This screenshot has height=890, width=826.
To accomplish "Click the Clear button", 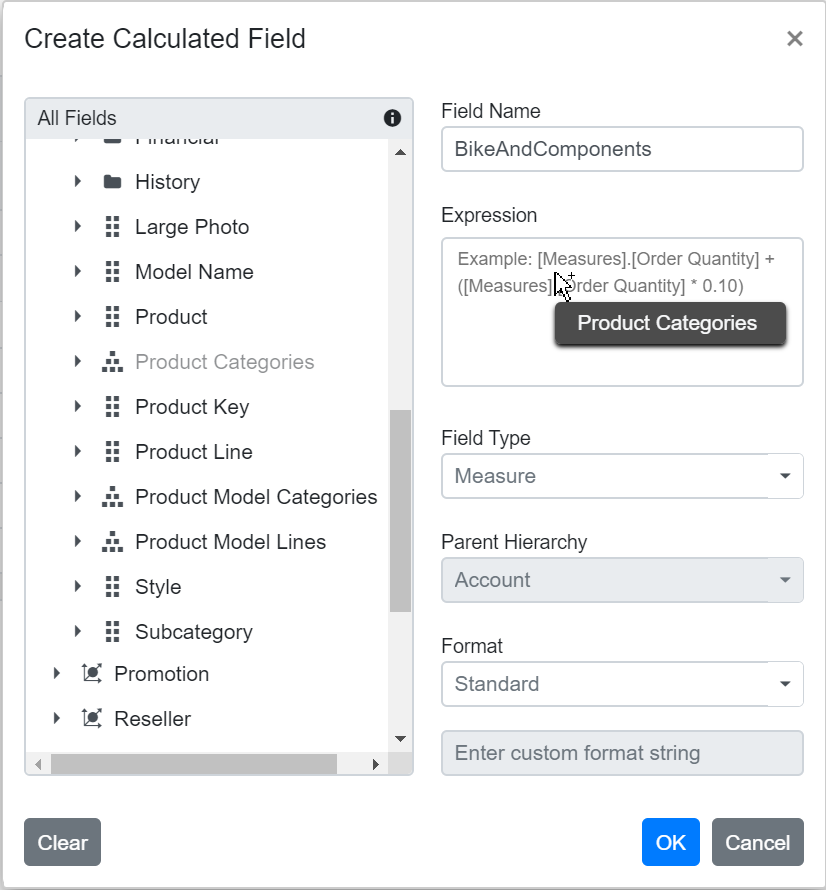I will pos(62,842).
